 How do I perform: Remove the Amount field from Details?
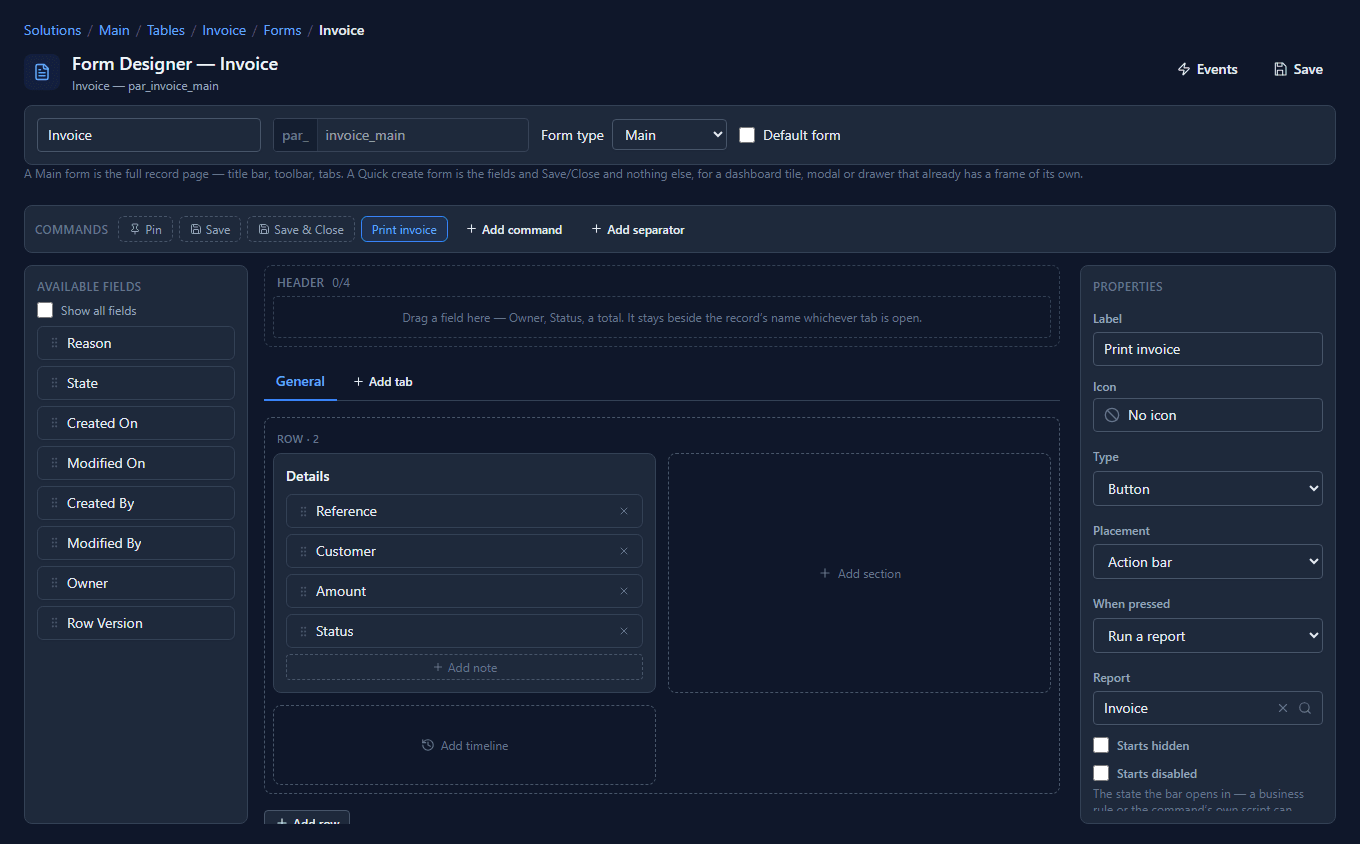[624, 591]
